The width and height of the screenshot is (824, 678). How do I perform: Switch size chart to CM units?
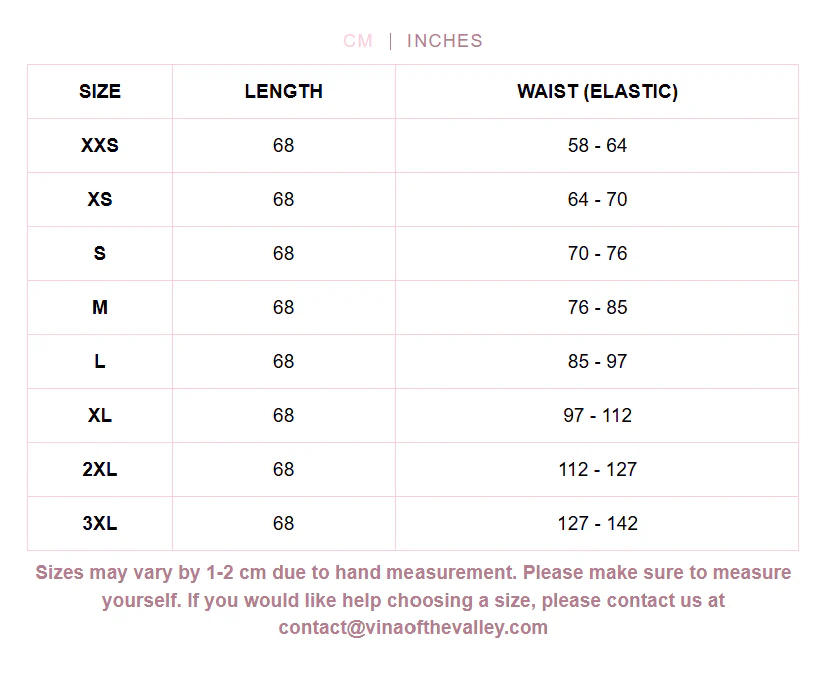358,41
